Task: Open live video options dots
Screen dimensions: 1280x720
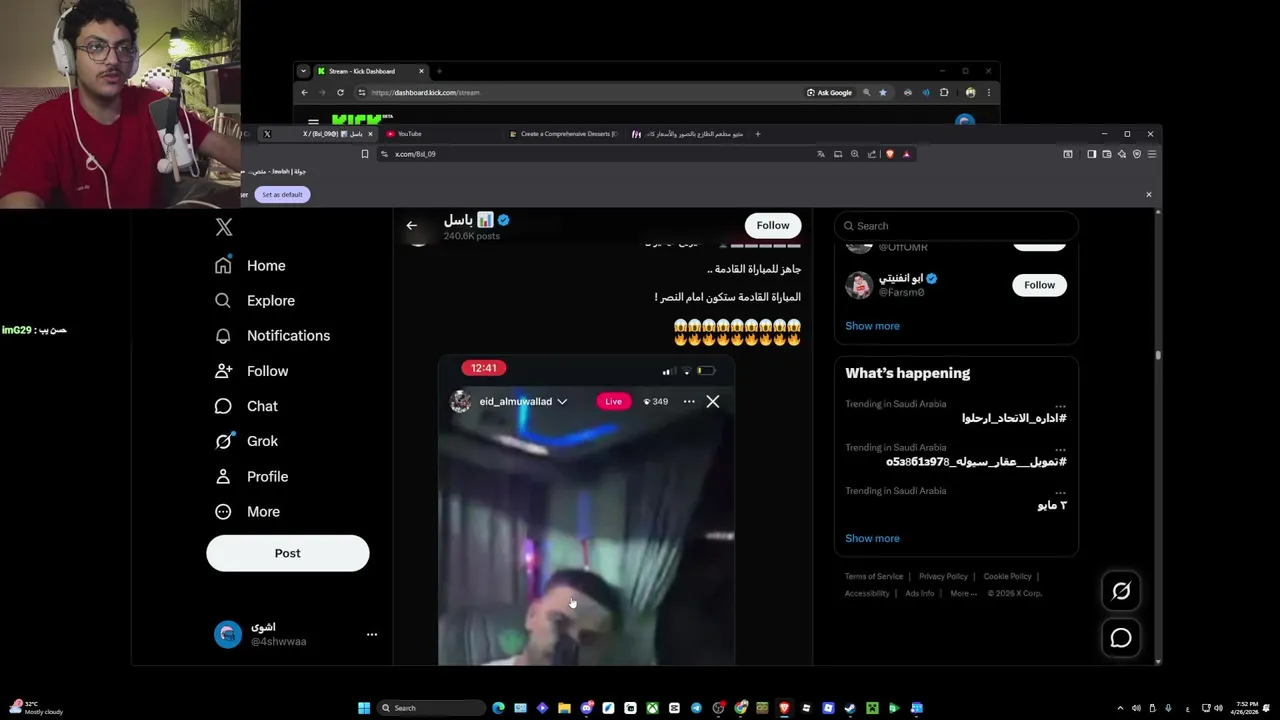Action: pos(689,401)
